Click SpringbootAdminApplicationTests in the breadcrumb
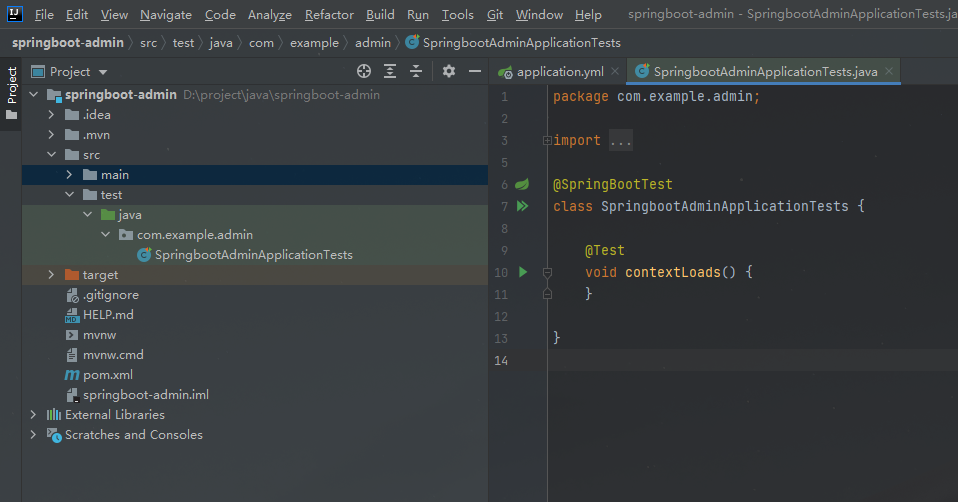The width and height of the screenshot is (958, 502). pyautogui.click(x=521, y=43)
